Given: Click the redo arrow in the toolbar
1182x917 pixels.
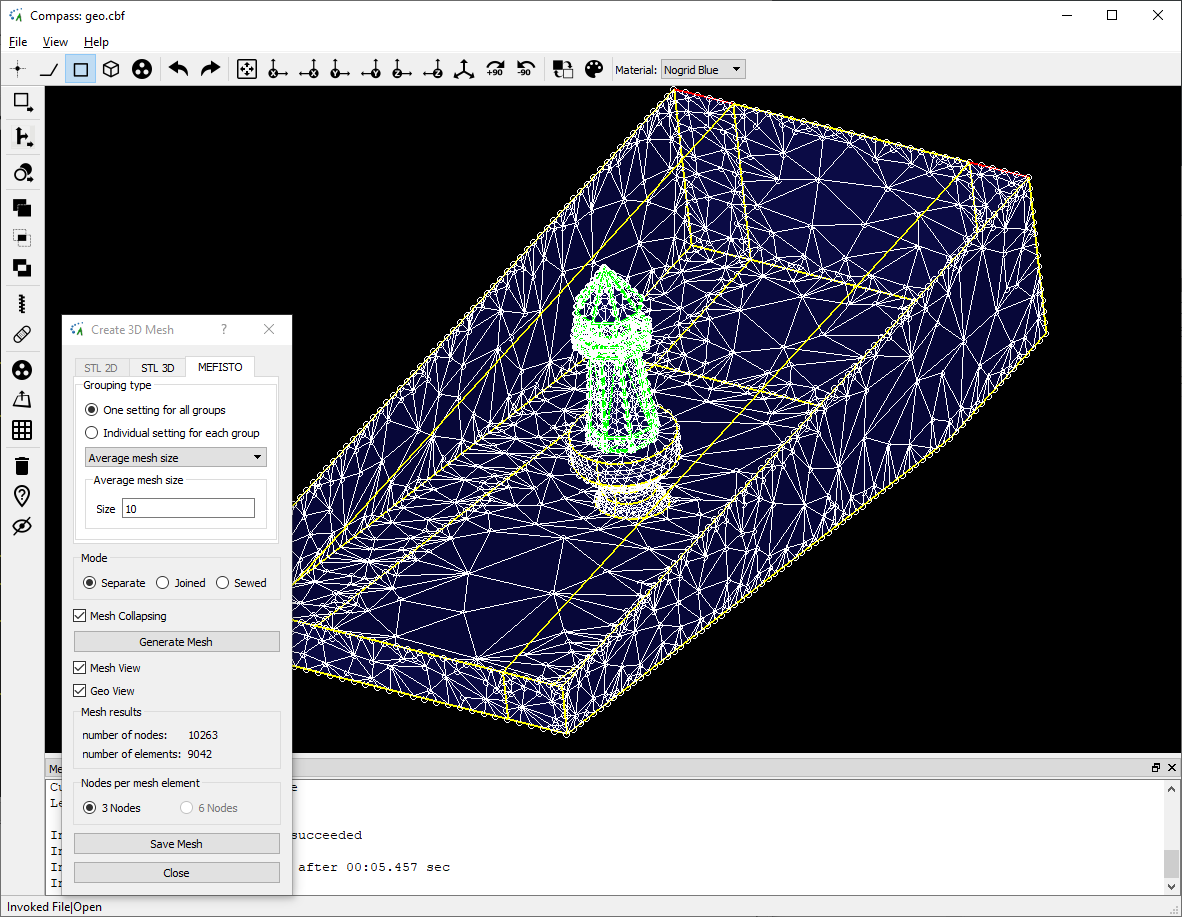Looking at the screenshot, I should click(210, 69).
